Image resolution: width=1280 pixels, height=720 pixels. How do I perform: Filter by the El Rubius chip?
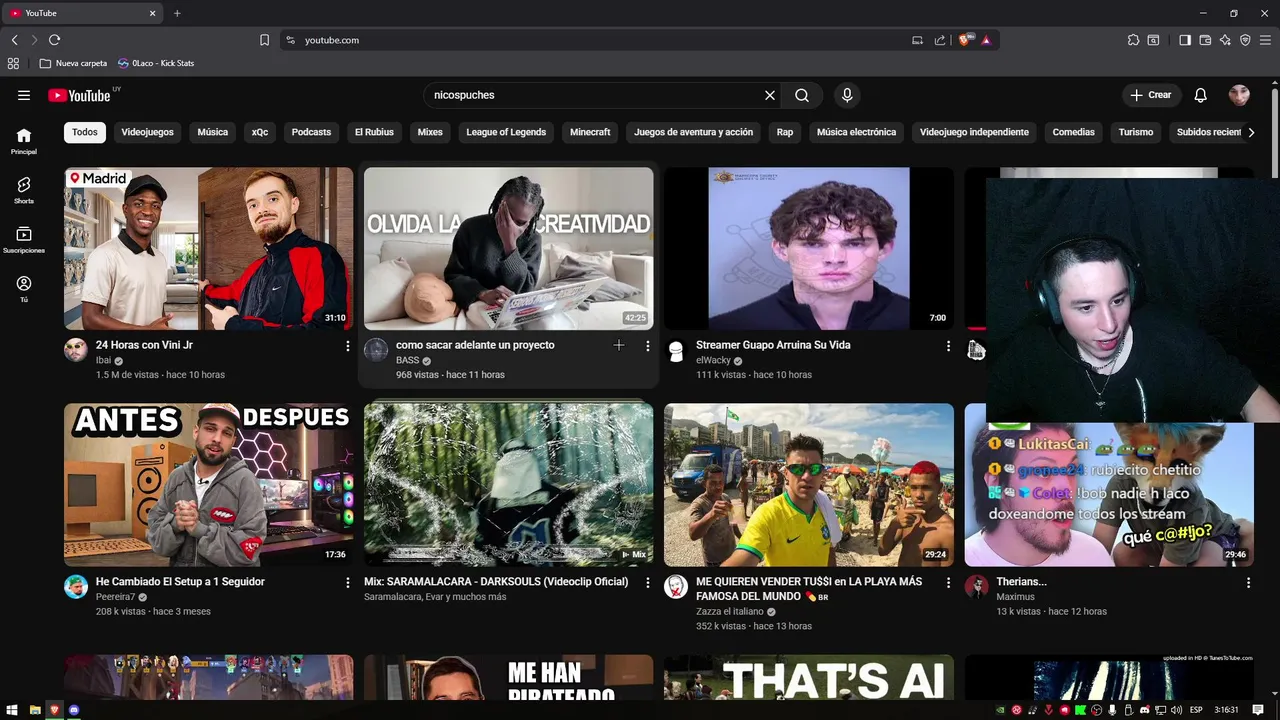point(374,132)
